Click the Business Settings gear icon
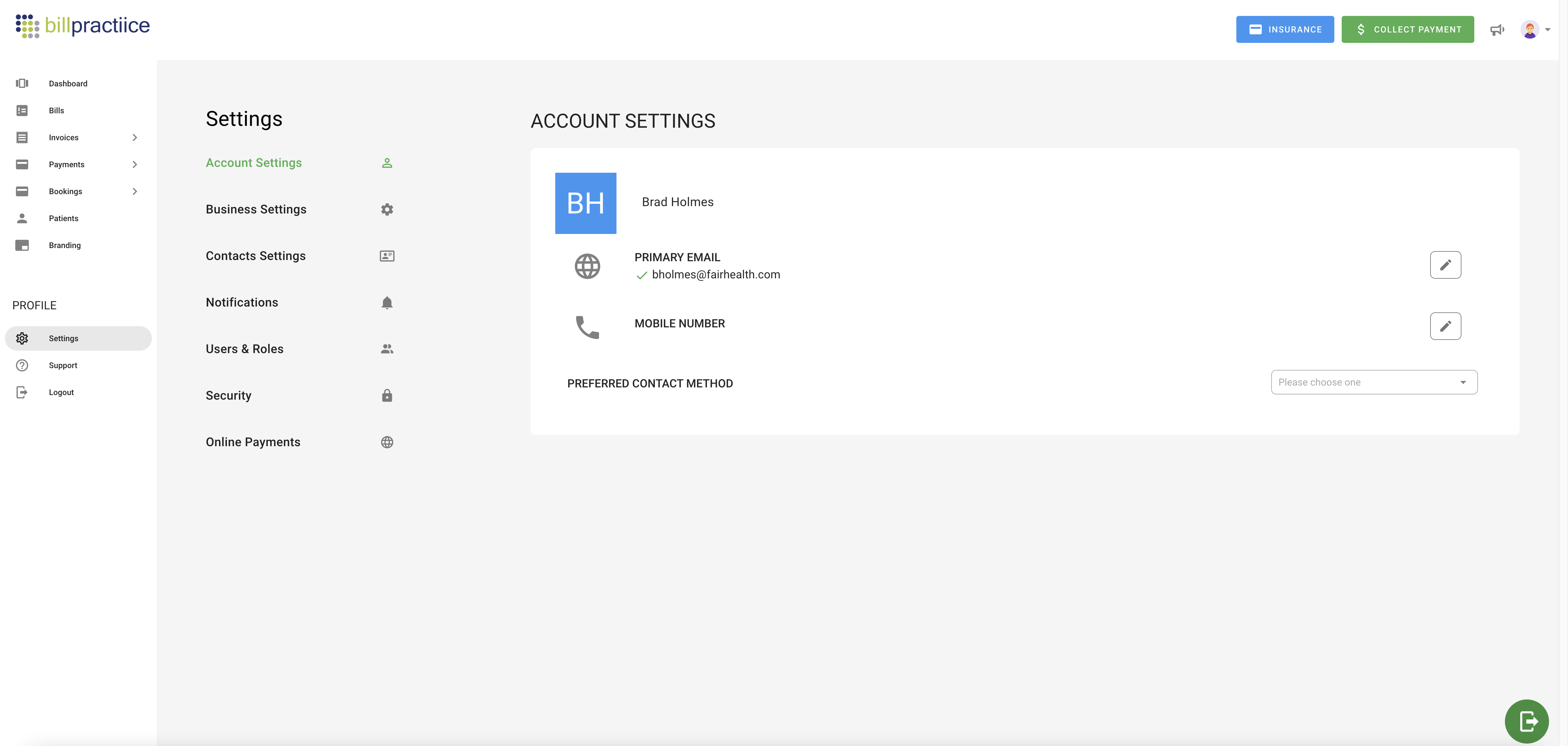Viewport: 1568px width, 746px height. (386, 209)
